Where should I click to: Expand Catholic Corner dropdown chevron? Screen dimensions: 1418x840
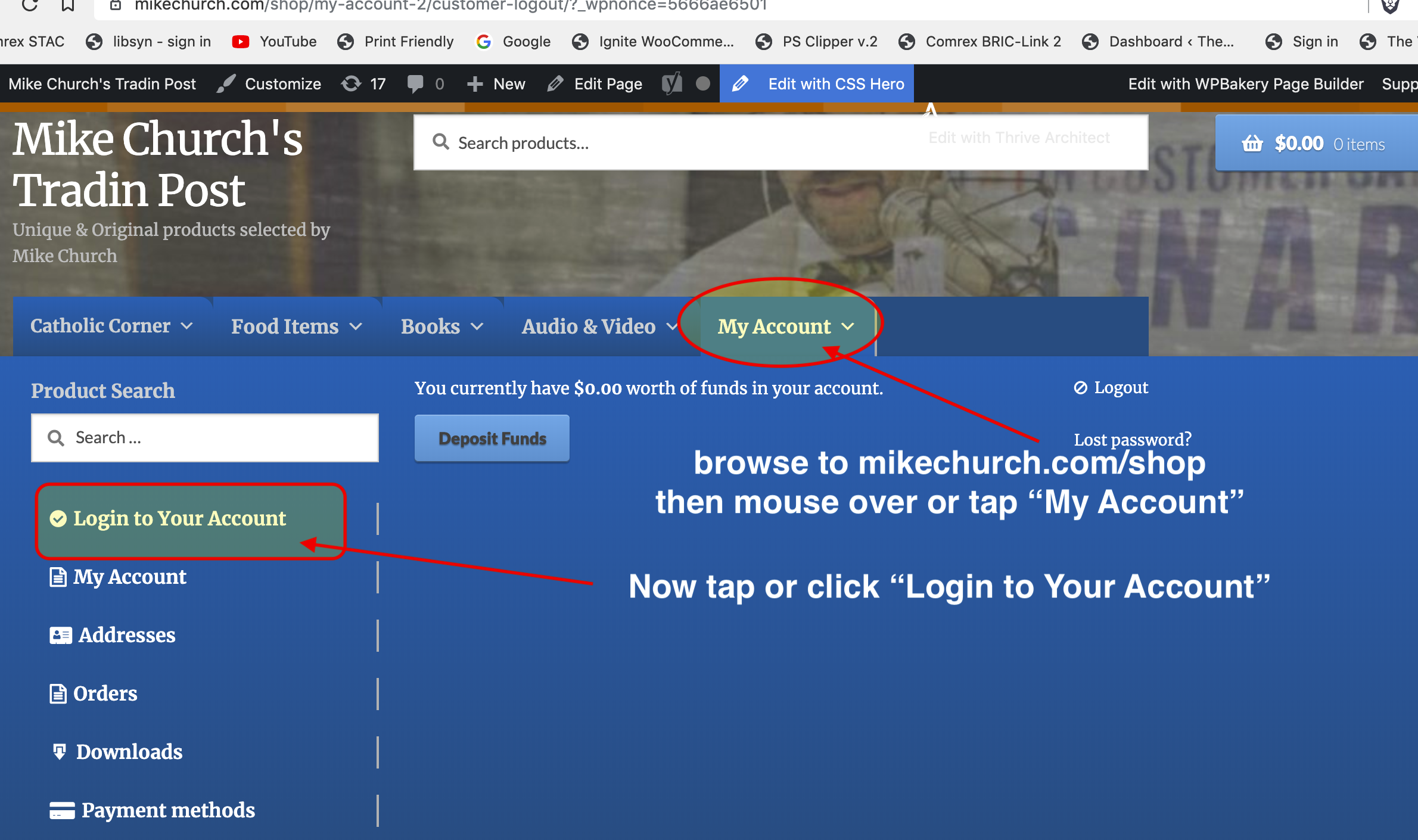click(x=187, y=326)
